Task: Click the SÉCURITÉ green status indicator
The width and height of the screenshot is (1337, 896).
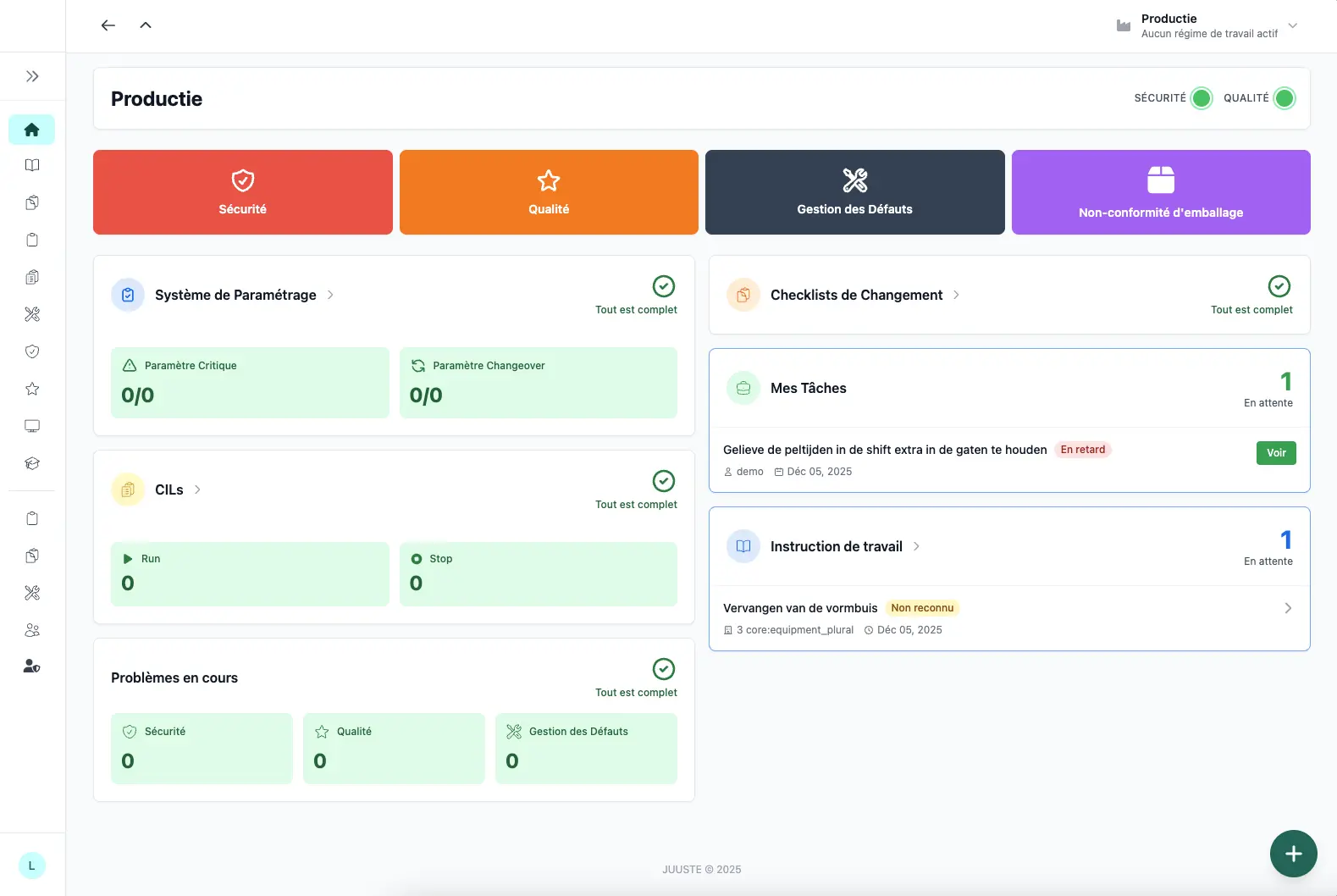Action: (x=1202, y=98)
